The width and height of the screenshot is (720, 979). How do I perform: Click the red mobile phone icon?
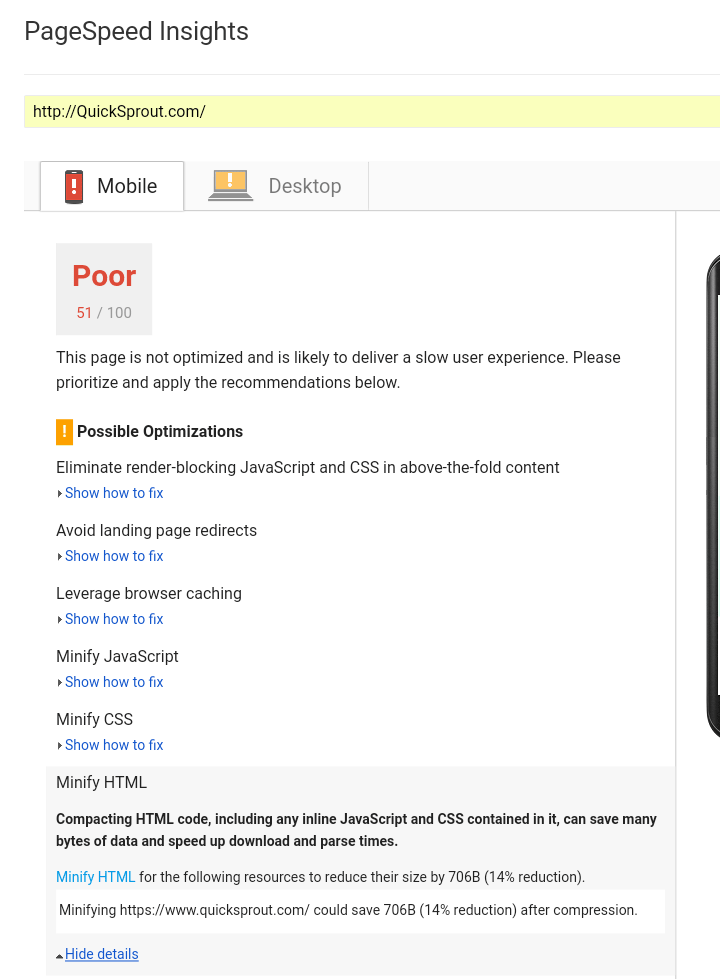pyautogui.click(x=74, y=187)
